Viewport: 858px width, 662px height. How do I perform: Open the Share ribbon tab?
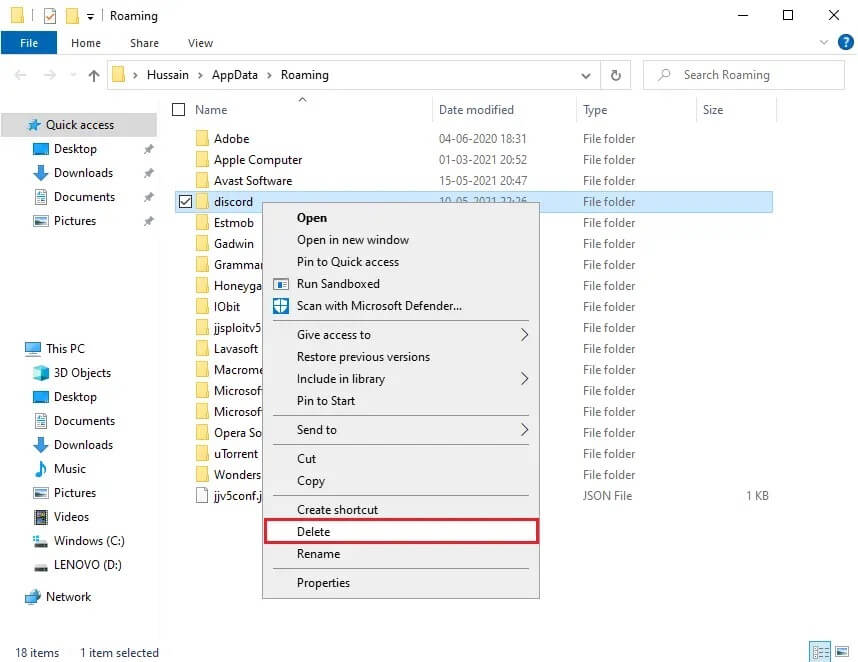144,43
